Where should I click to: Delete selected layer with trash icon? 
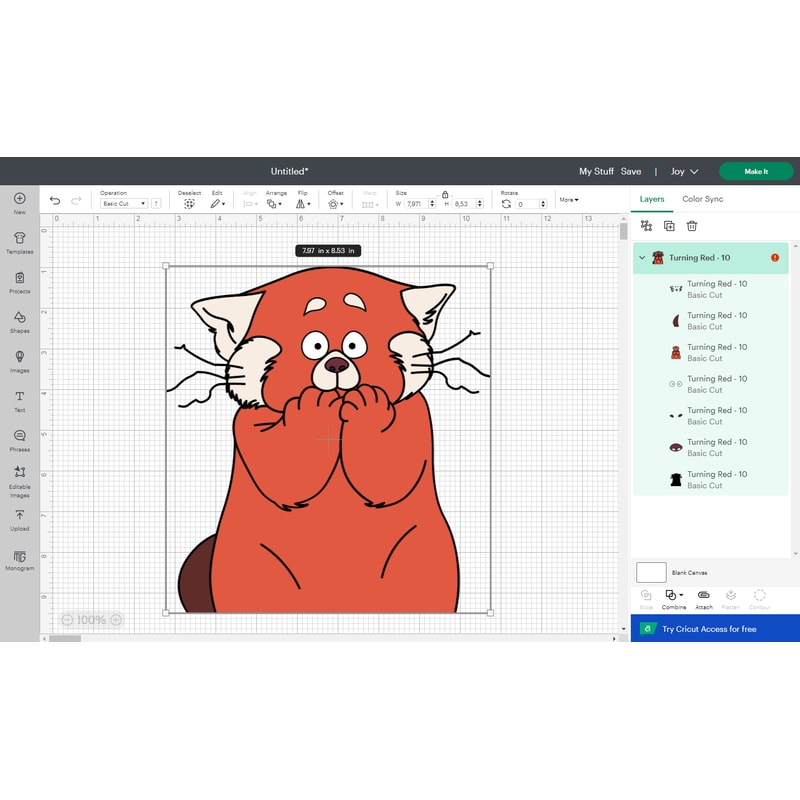(692, 227)
